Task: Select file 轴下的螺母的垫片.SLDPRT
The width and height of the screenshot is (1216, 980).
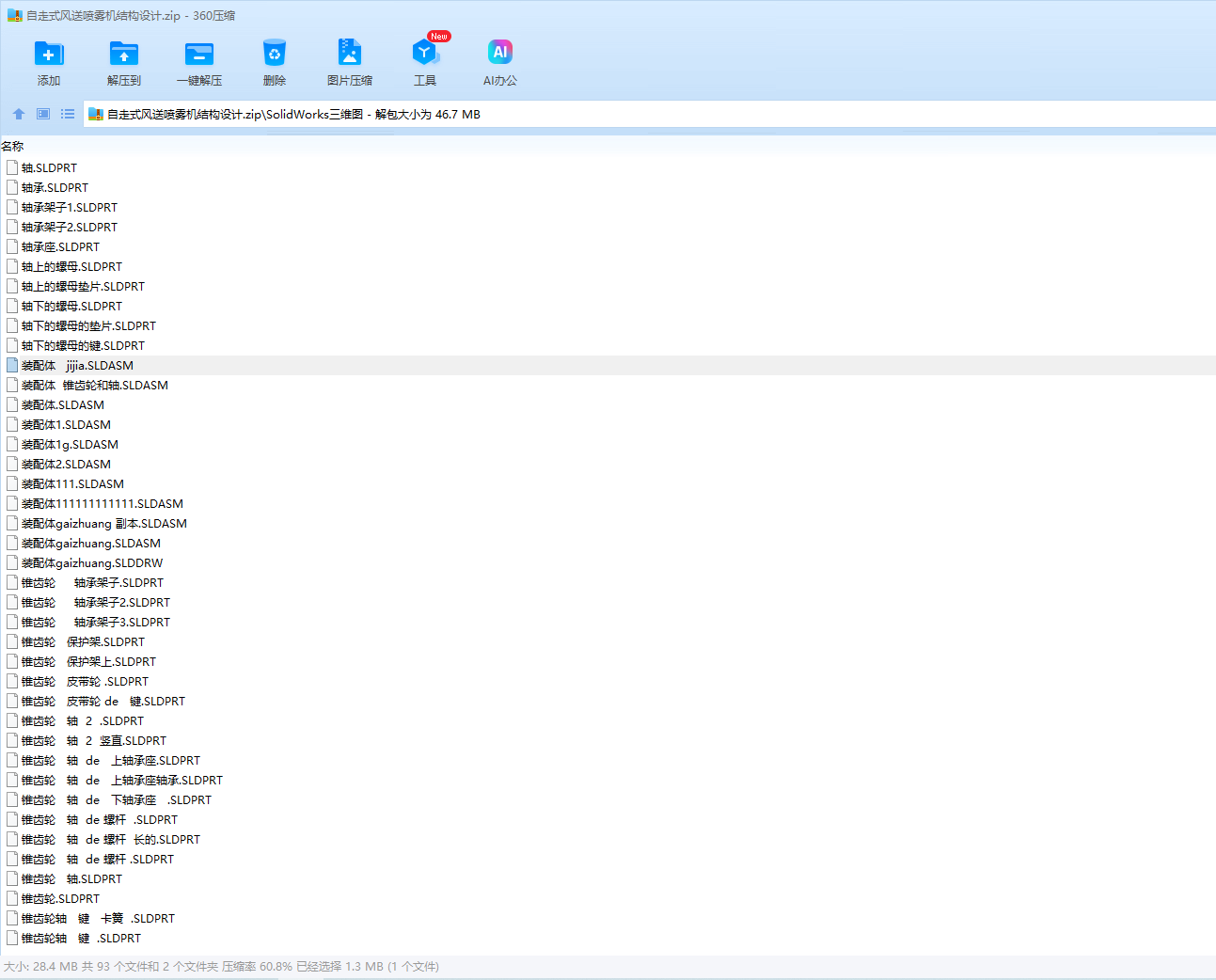Action: click(x=88, y=325)
